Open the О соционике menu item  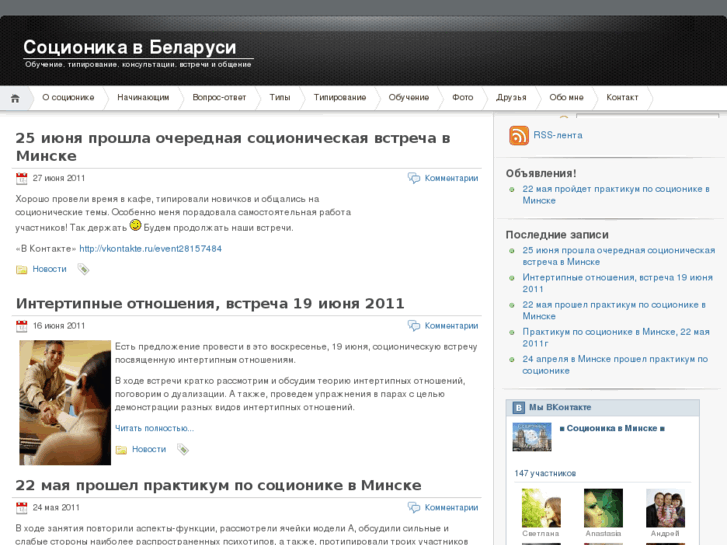pos(68,97)
